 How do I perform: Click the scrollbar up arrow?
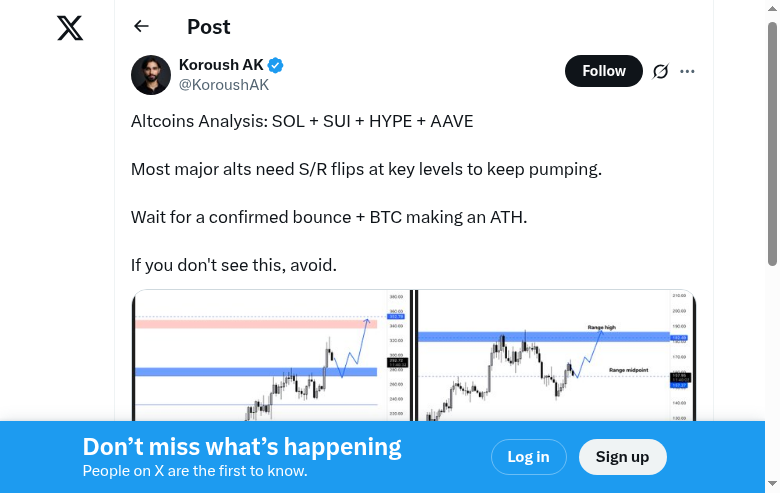click(x=772, y=8)
